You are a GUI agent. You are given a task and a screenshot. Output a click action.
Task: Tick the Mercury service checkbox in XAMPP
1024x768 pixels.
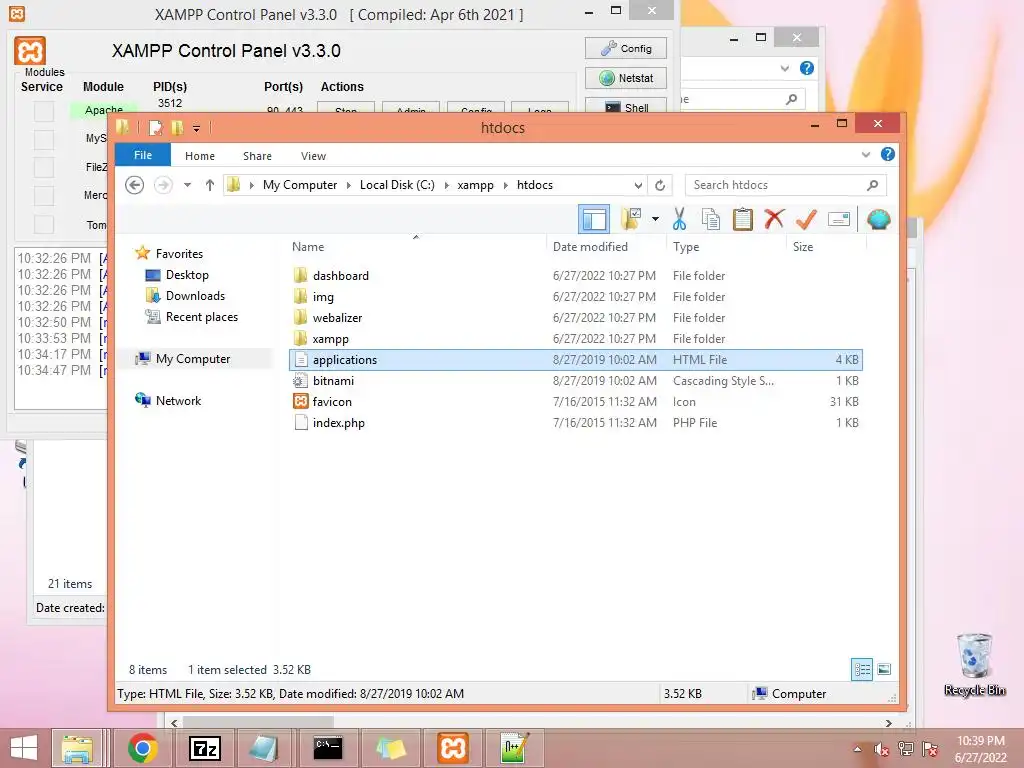[x=44, y=195]
